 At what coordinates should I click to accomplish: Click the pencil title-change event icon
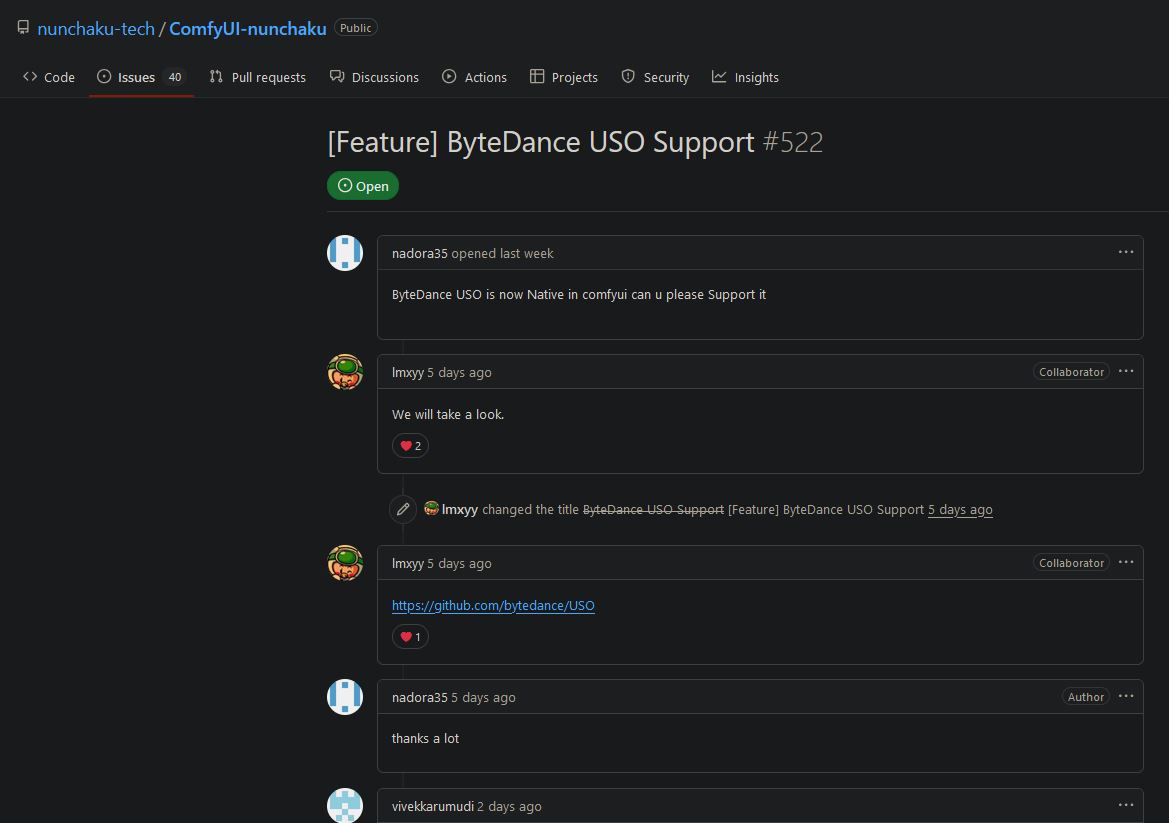coord(403,509)
